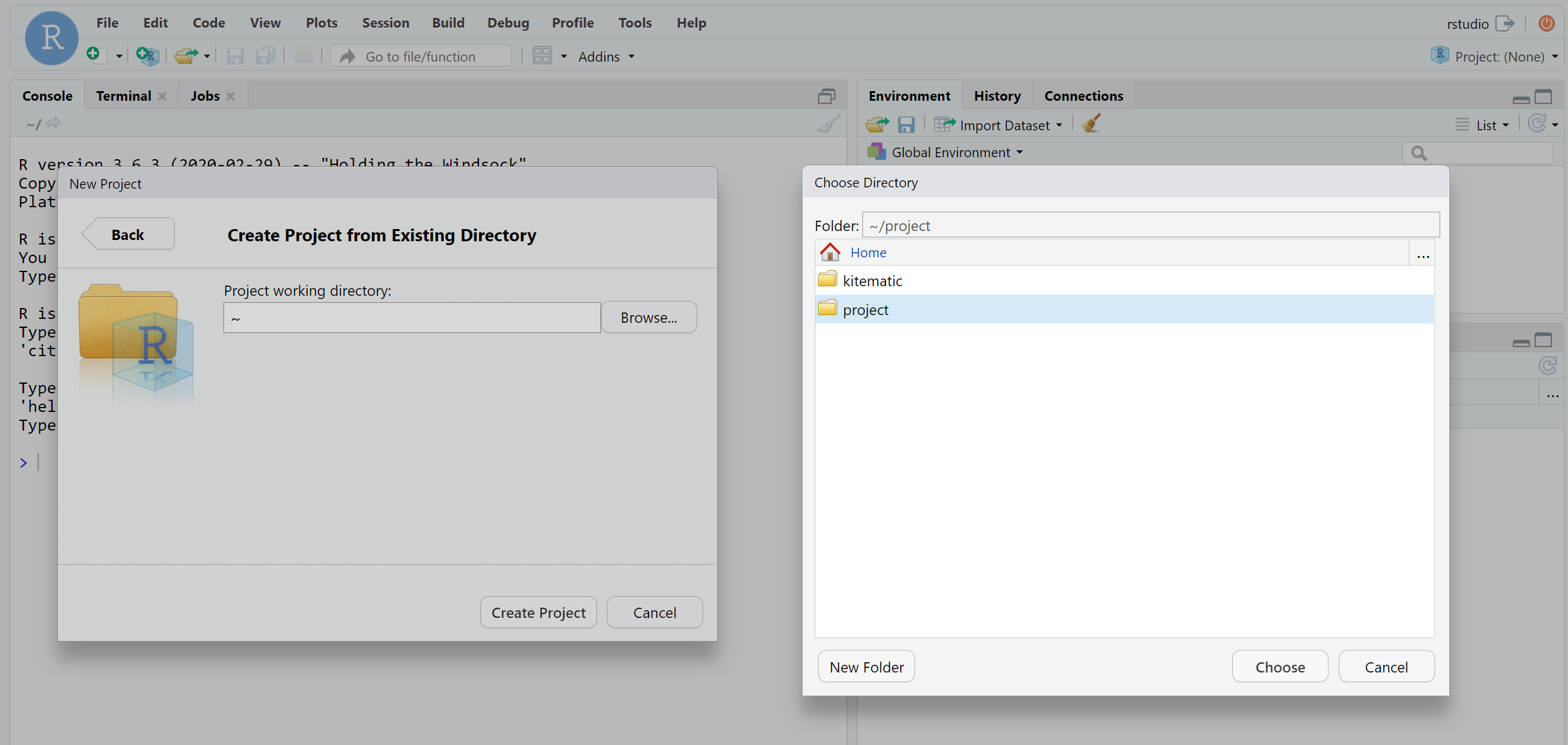
Task: Open the Project (None) dropdown menu
Action: click(1499, 56)
